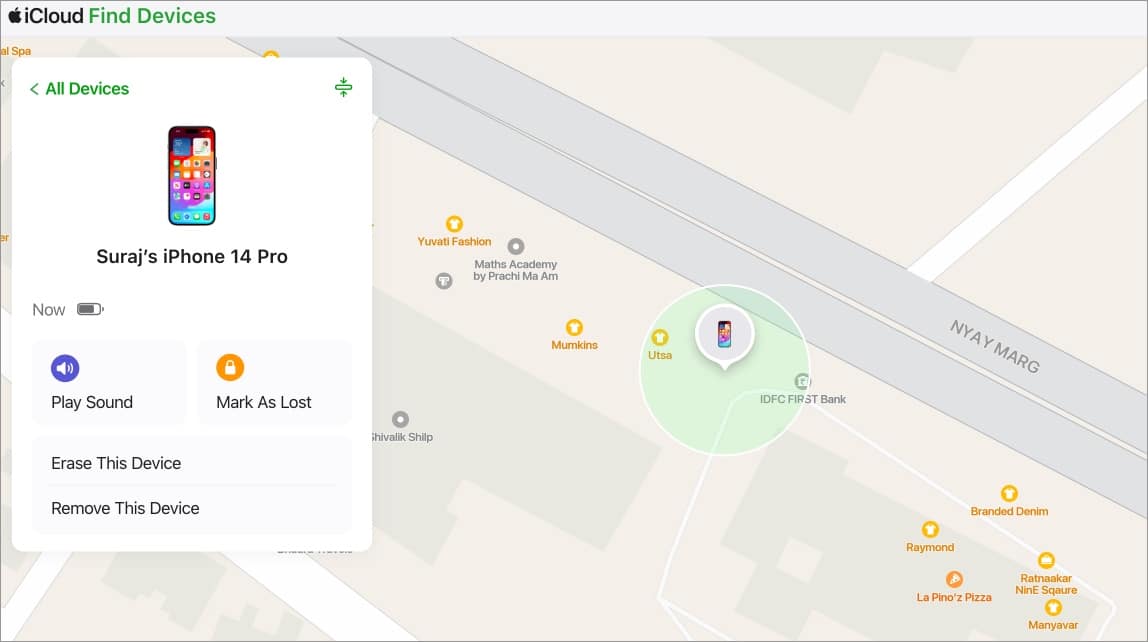Click the Mumkins label text
Image resolution: width=1148 pixels, height=642 pixels.
574,345
